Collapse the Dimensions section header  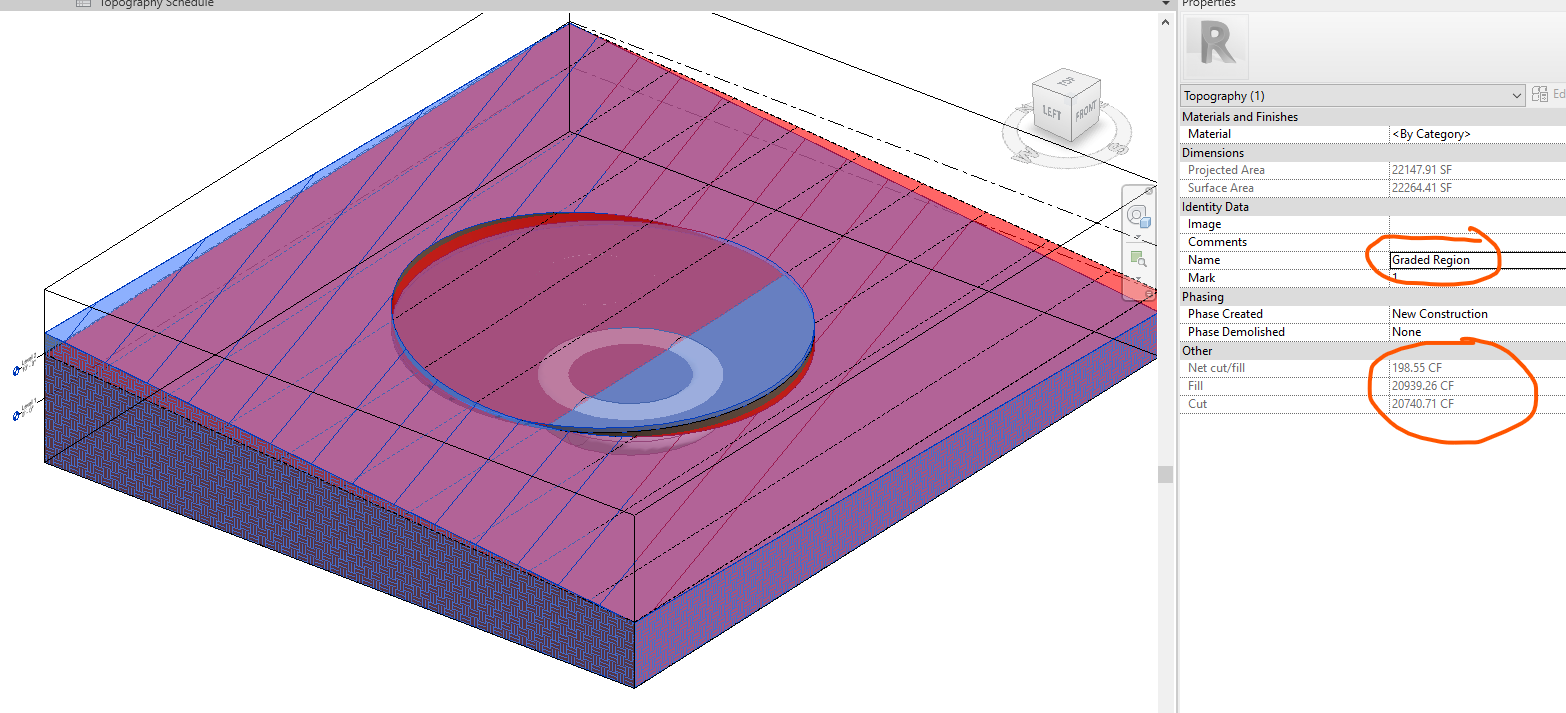tap(1372, 152)
